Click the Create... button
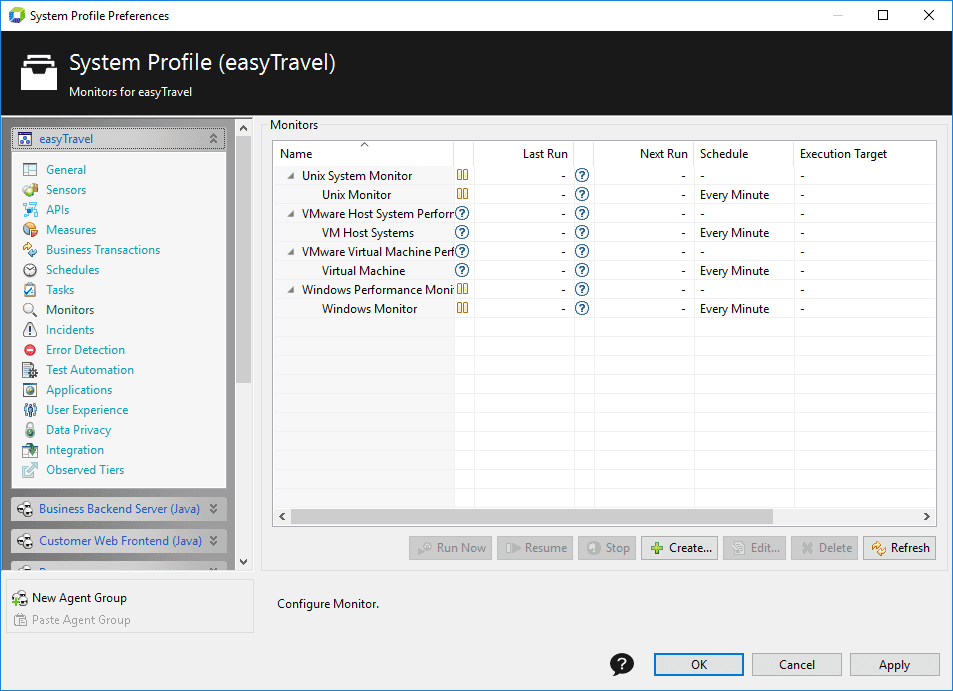This screenshot has width=953, height=691. click(x=679, y=548)
